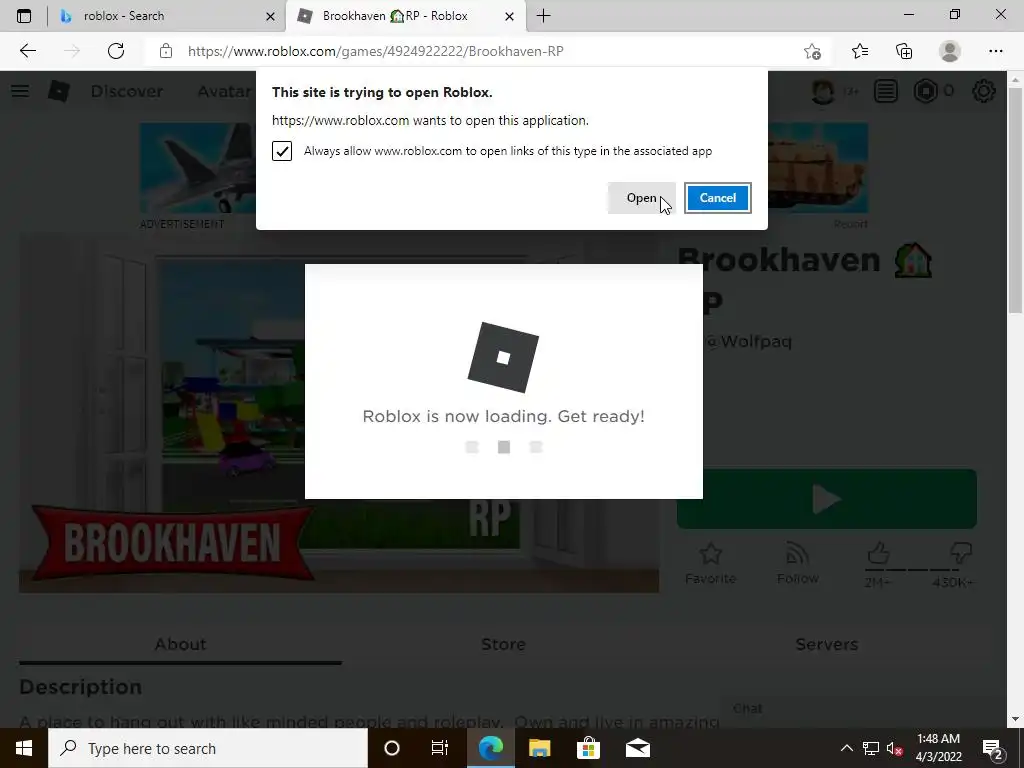Viewport: 1024px width, 768px height.
Task: Select the Servers tab
Action: [x=827, y=645]
